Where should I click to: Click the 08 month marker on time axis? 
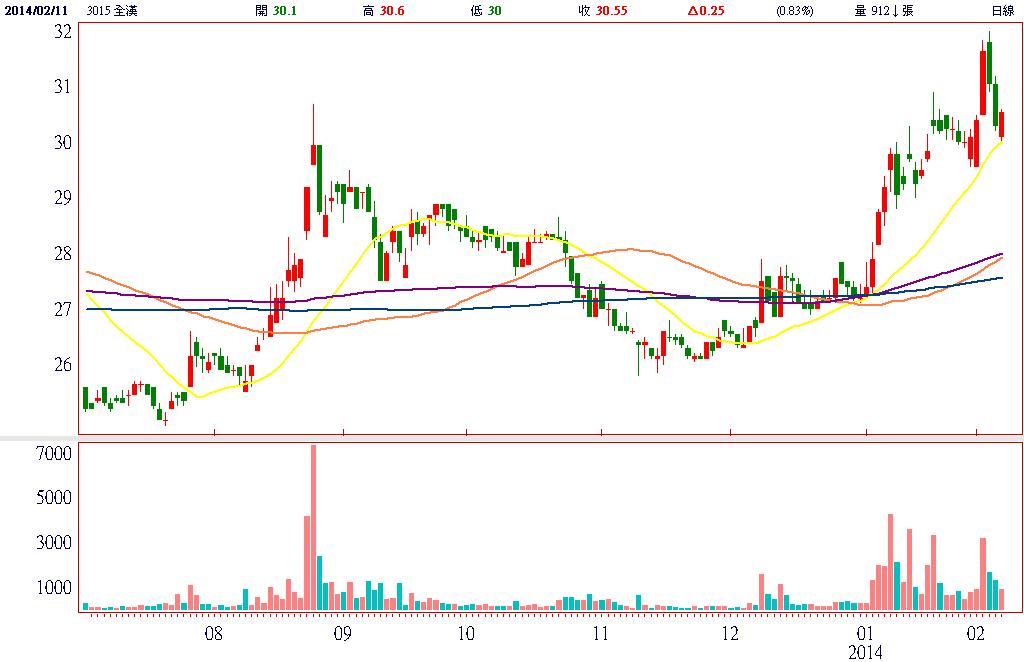click(213, 633)
